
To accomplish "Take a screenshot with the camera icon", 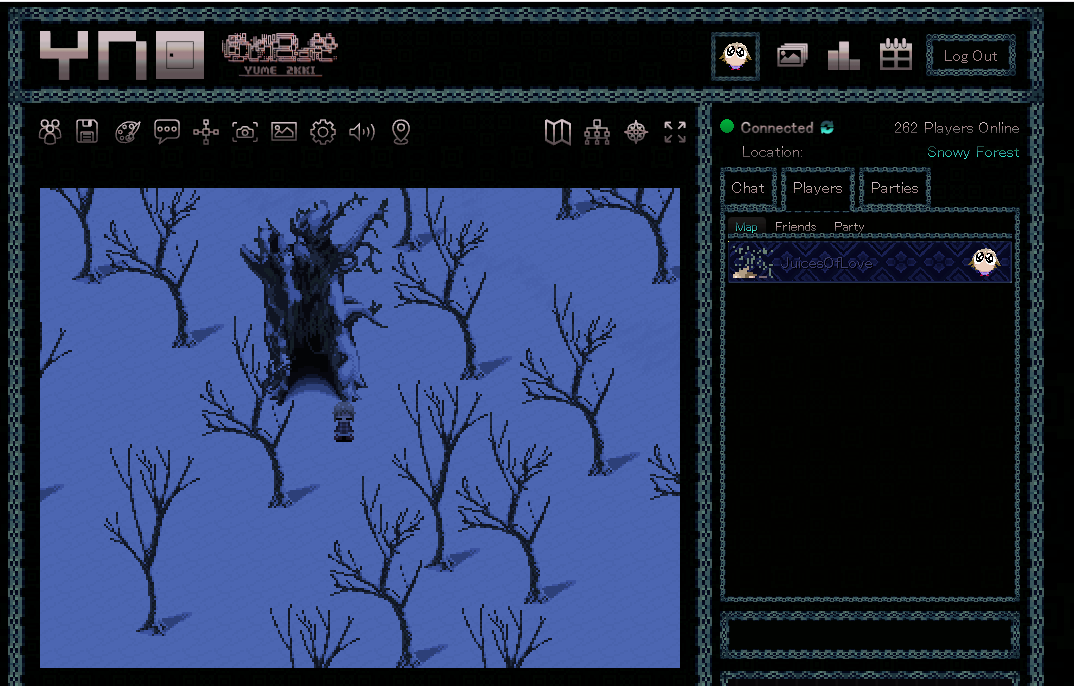I will [x=245, y=131].
